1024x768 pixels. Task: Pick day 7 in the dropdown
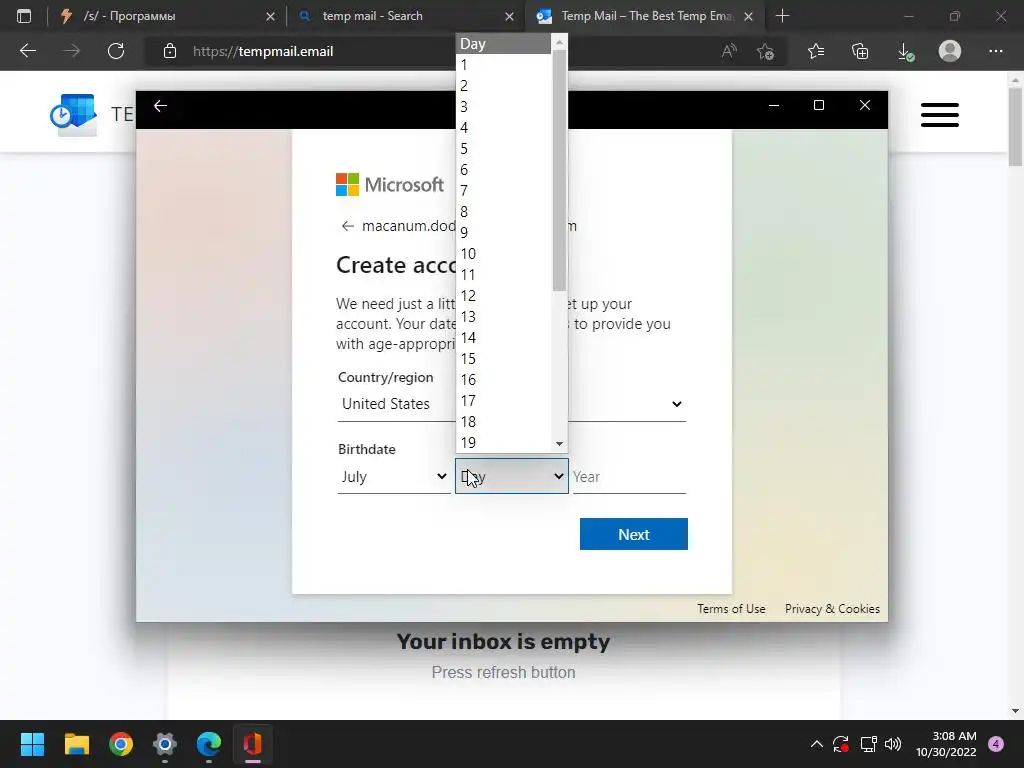pos(504,191)
